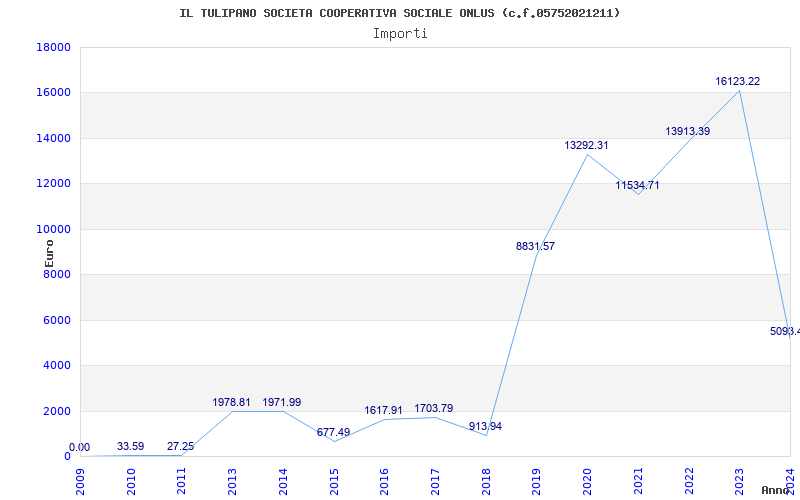Click the 12000 y-axis tick label
800x500 pixels.
pyautogui.click(x=53, y=184)
